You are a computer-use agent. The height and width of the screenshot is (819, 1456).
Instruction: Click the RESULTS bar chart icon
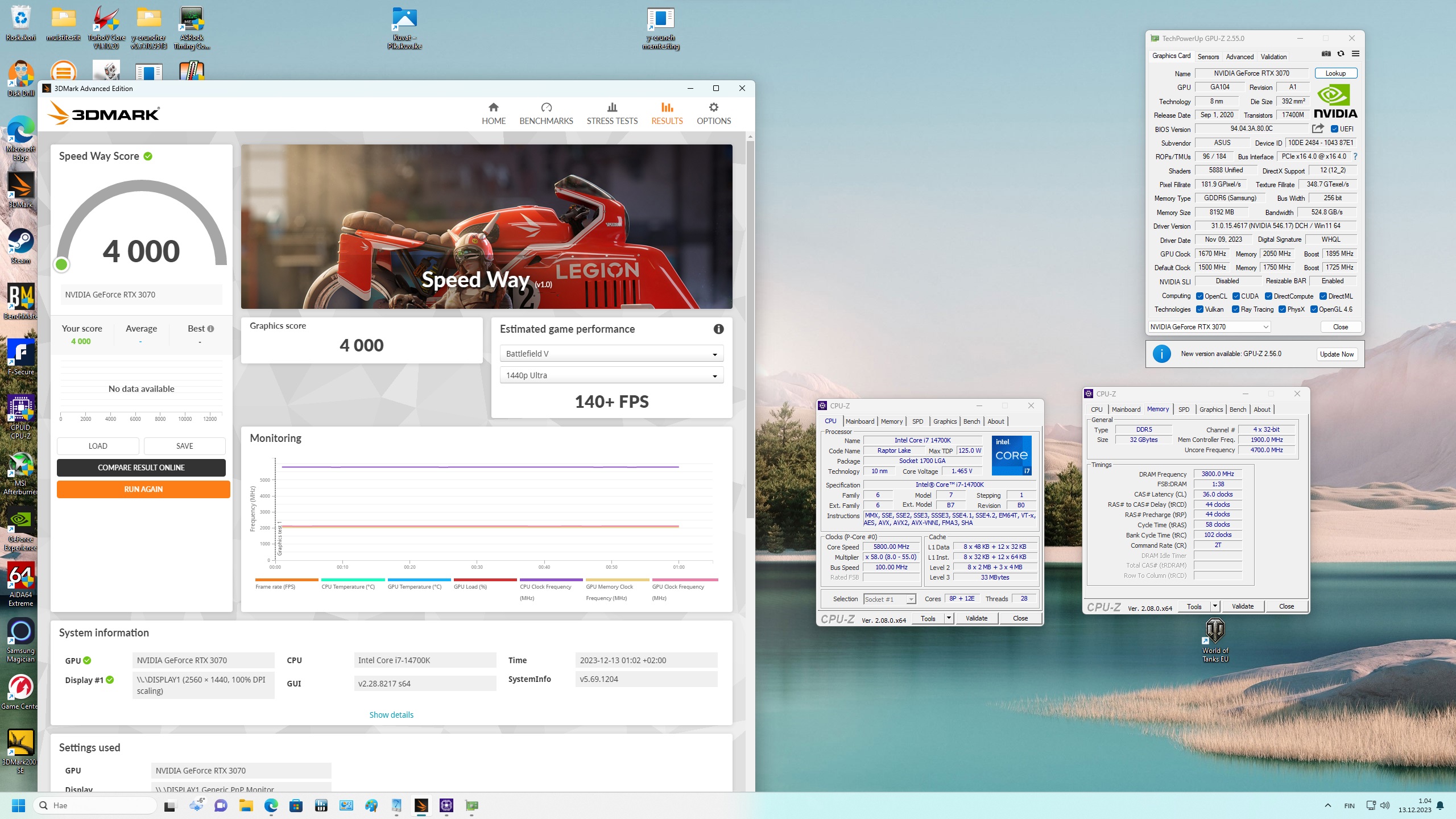click(667, 107)
